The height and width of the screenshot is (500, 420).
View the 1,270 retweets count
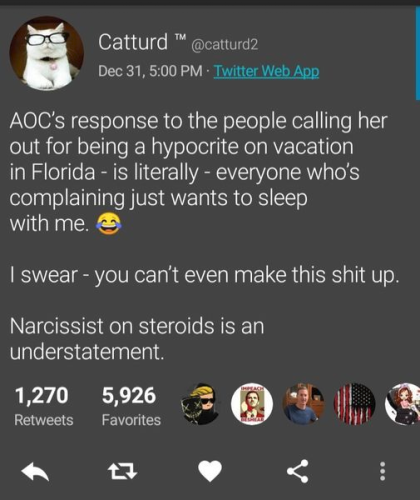tap(42, 395)
